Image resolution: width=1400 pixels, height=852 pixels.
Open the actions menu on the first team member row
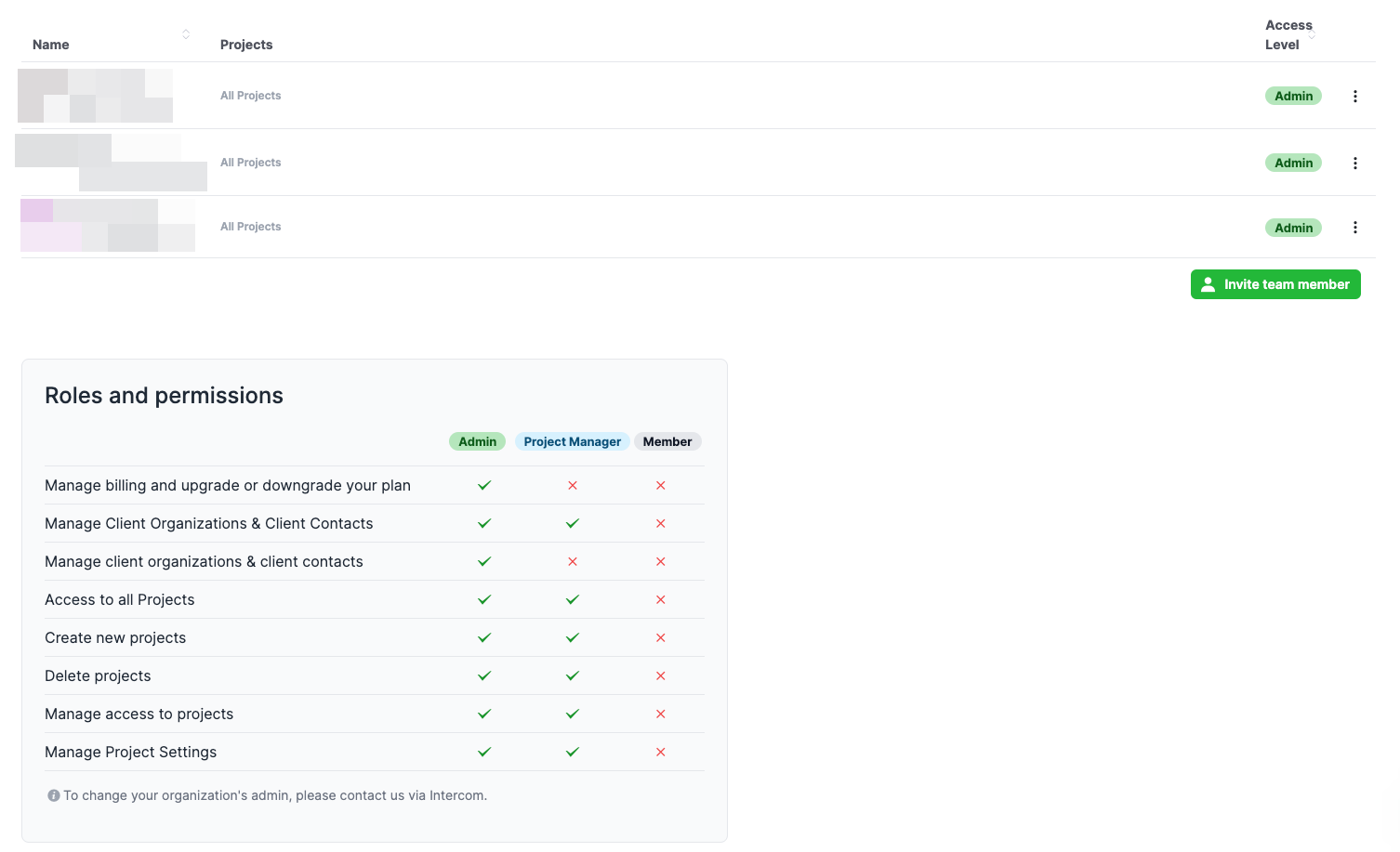(x=1355, y=96)
